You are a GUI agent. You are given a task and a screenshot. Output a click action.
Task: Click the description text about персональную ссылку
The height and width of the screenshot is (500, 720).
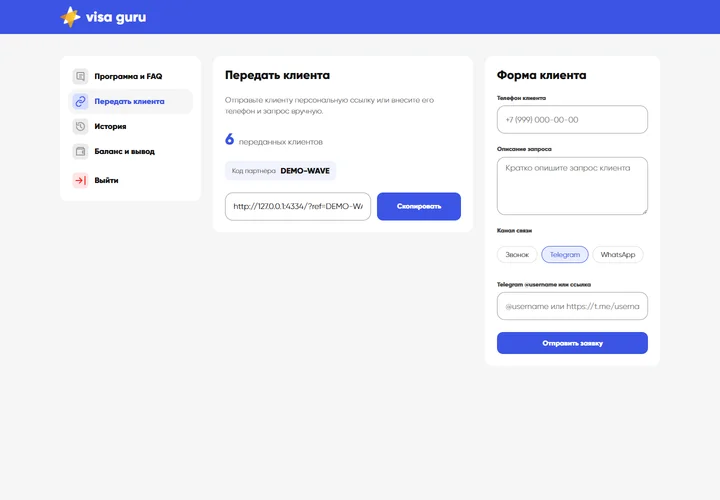(329, 105)
